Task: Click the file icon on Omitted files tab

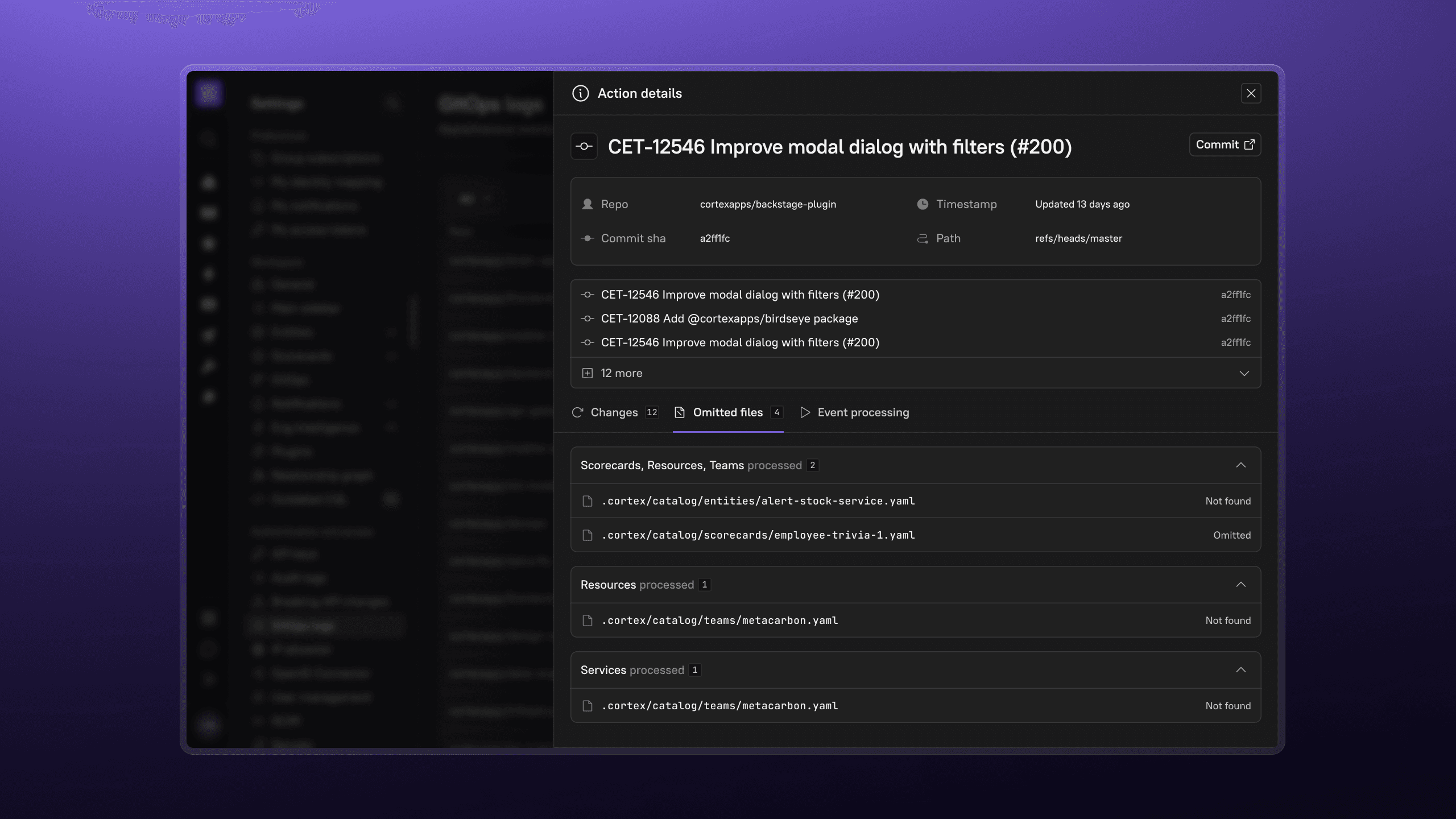Action: [679, 412]
